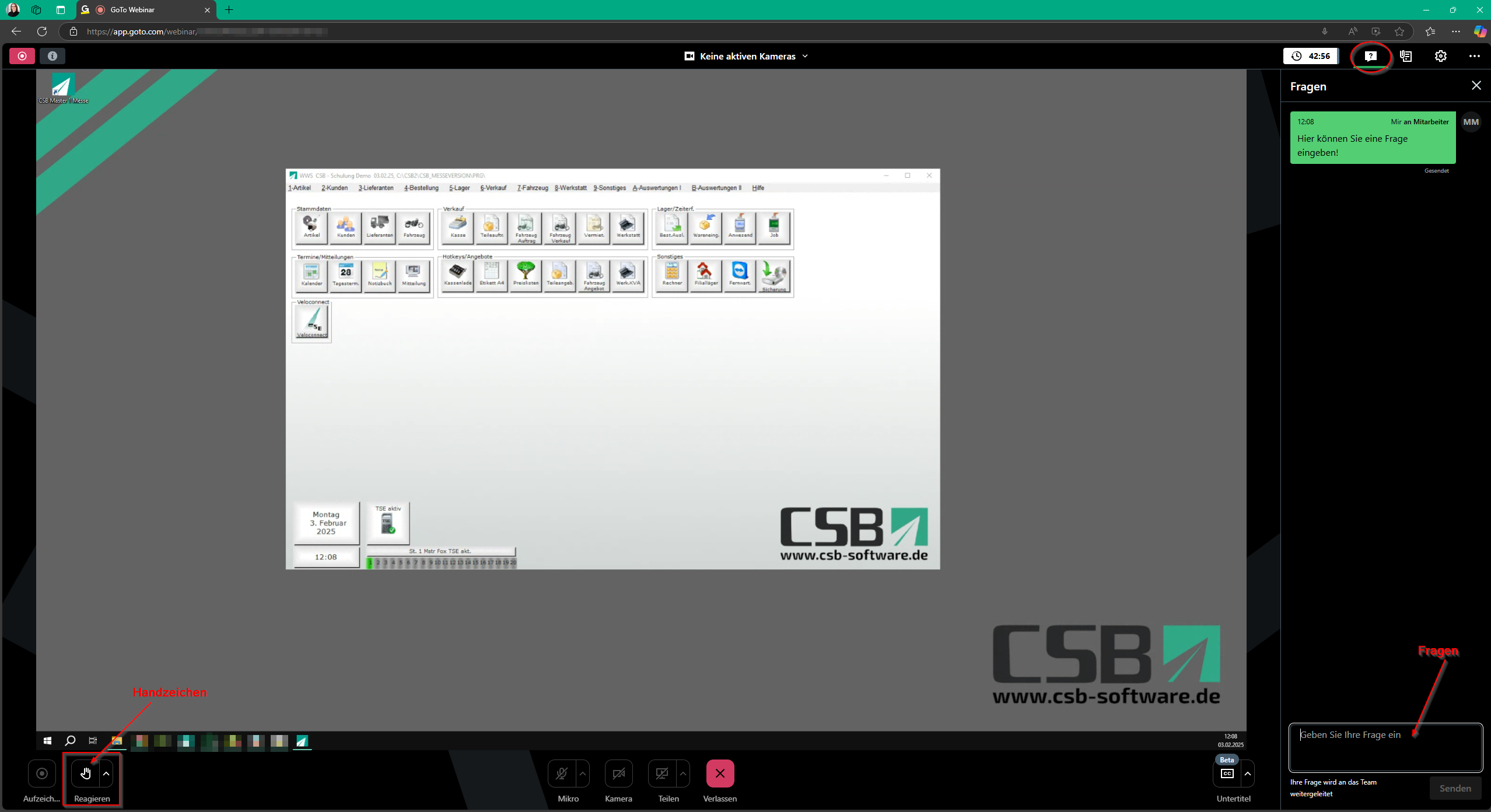Open 4-Bestellung menu in CSB window
Viewport: 1491px width, 812px height.
421,188
